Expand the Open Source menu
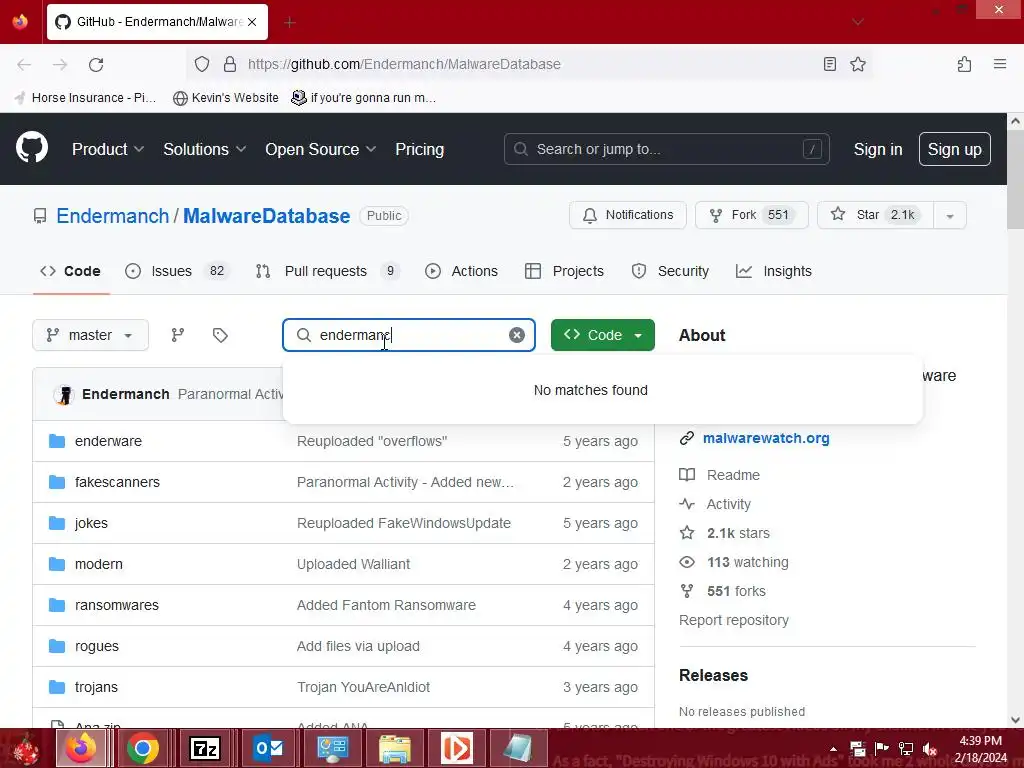This screenshot has width=1024, height=768. [x=321, y=149]
